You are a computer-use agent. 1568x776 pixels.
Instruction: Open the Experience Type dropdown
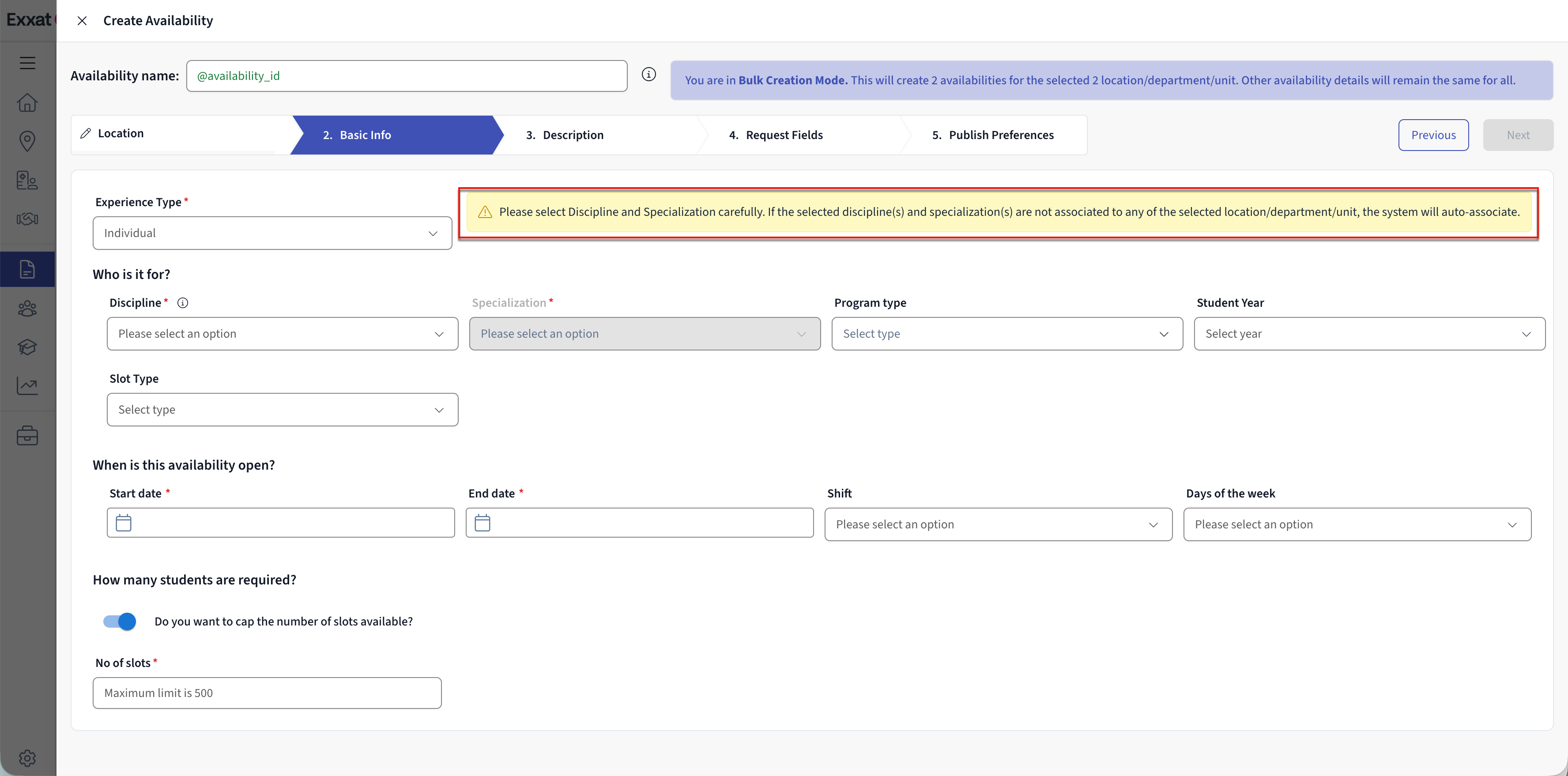[x=272, y=233]
